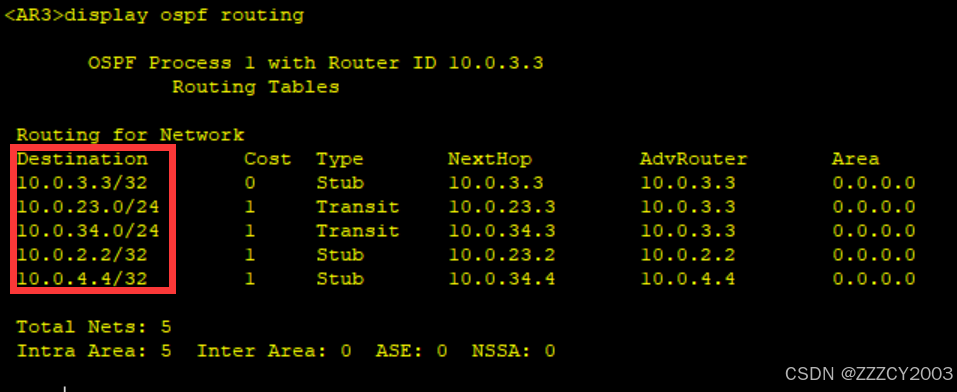Select the 10.0.2.2/32 destination entry
This screenshot has height=392, width=957.
click(82, 255)
